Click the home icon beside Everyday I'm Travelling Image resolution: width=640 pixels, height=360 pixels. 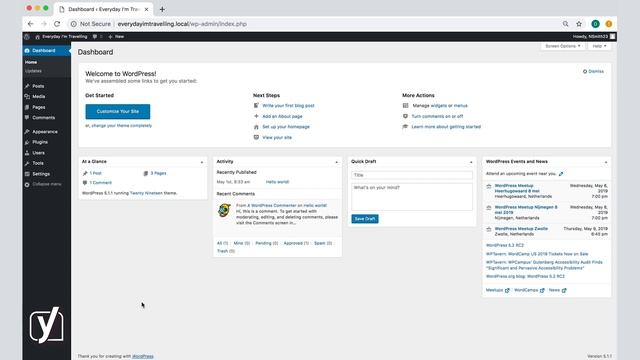click(37, 37)
